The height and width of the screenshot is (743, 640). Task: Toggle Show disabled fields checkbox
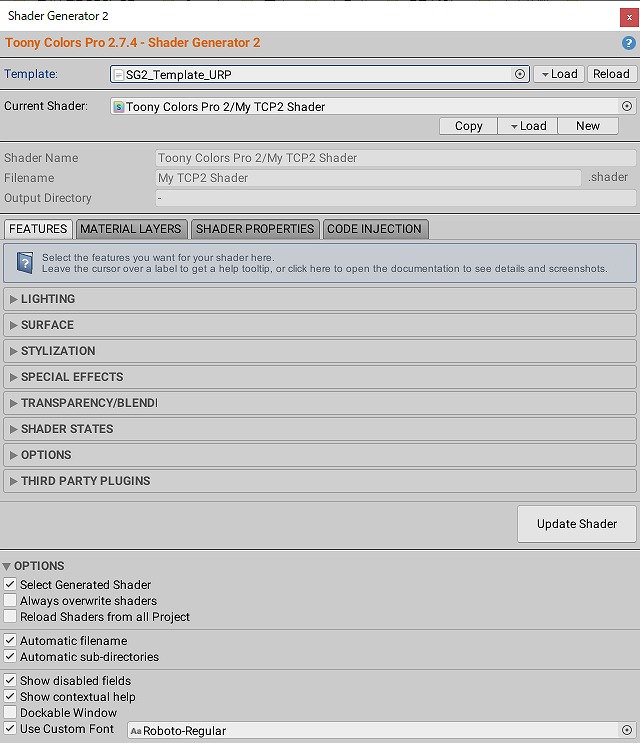10,680
